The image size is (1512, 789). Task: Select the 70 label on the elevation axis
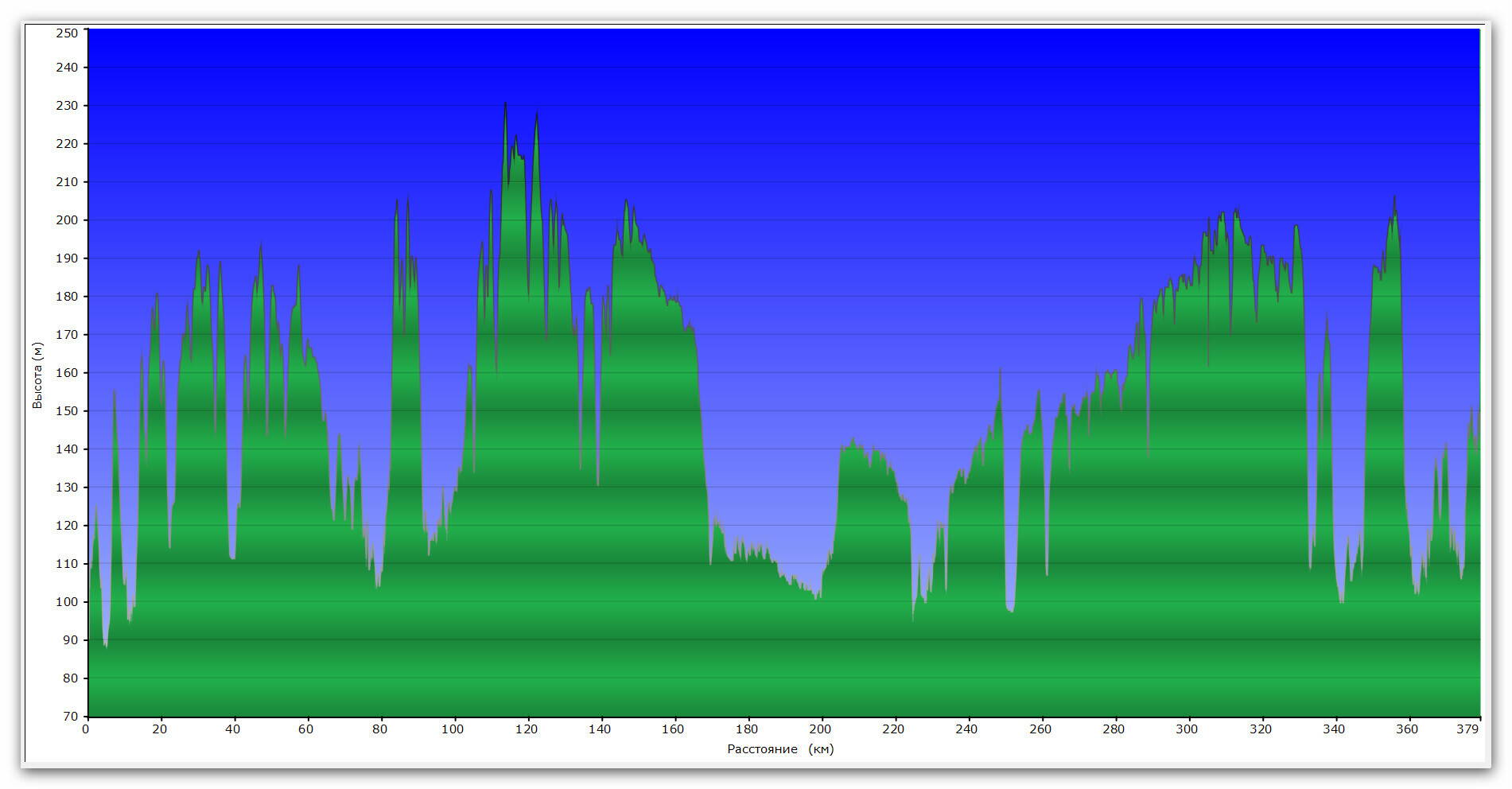(x=70, y=717)
